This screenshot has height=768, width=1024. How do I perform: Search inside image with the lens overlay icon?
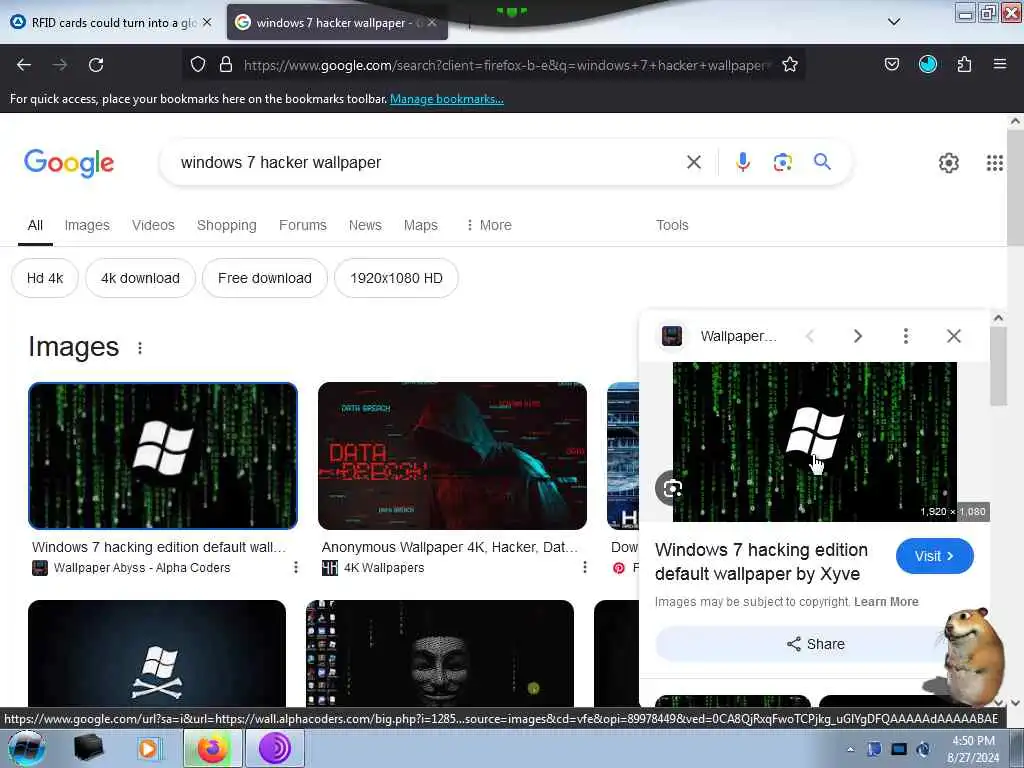pyautogui.click(x=671, y=488)
